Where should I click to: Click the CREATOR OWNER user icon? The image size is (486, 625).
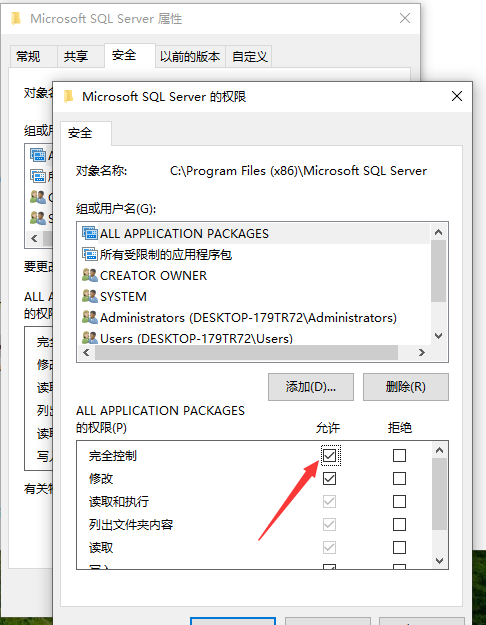tap(90, 275)
